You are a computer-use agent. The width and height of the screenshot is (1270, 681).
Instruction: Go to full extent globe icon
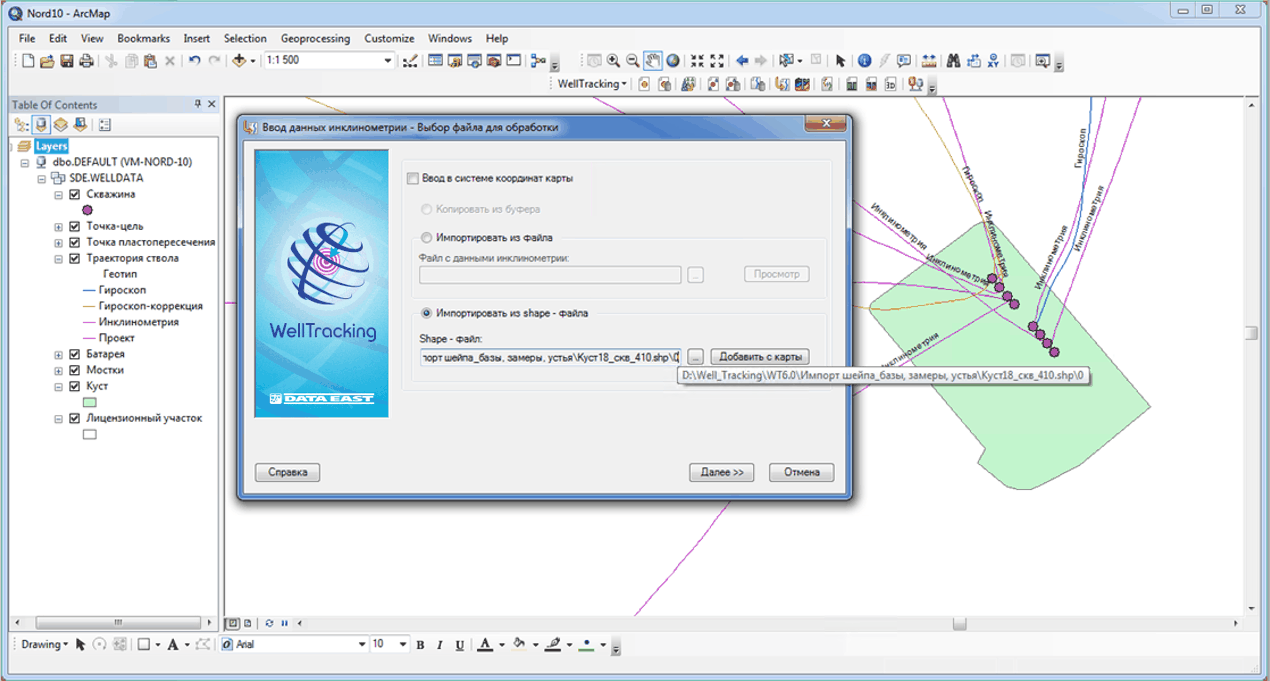[673, 61]
